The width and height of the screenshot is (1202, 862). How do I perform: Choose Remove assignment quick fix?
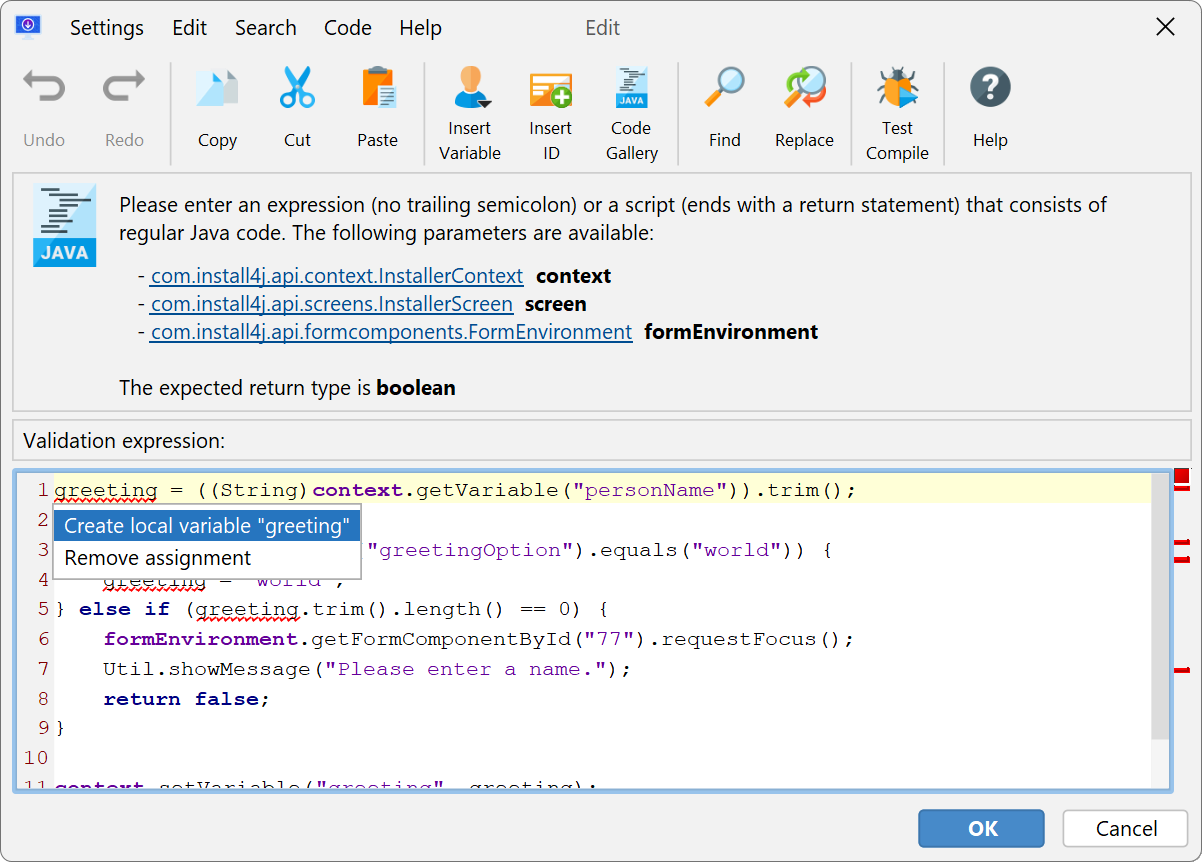coord(207,558)
